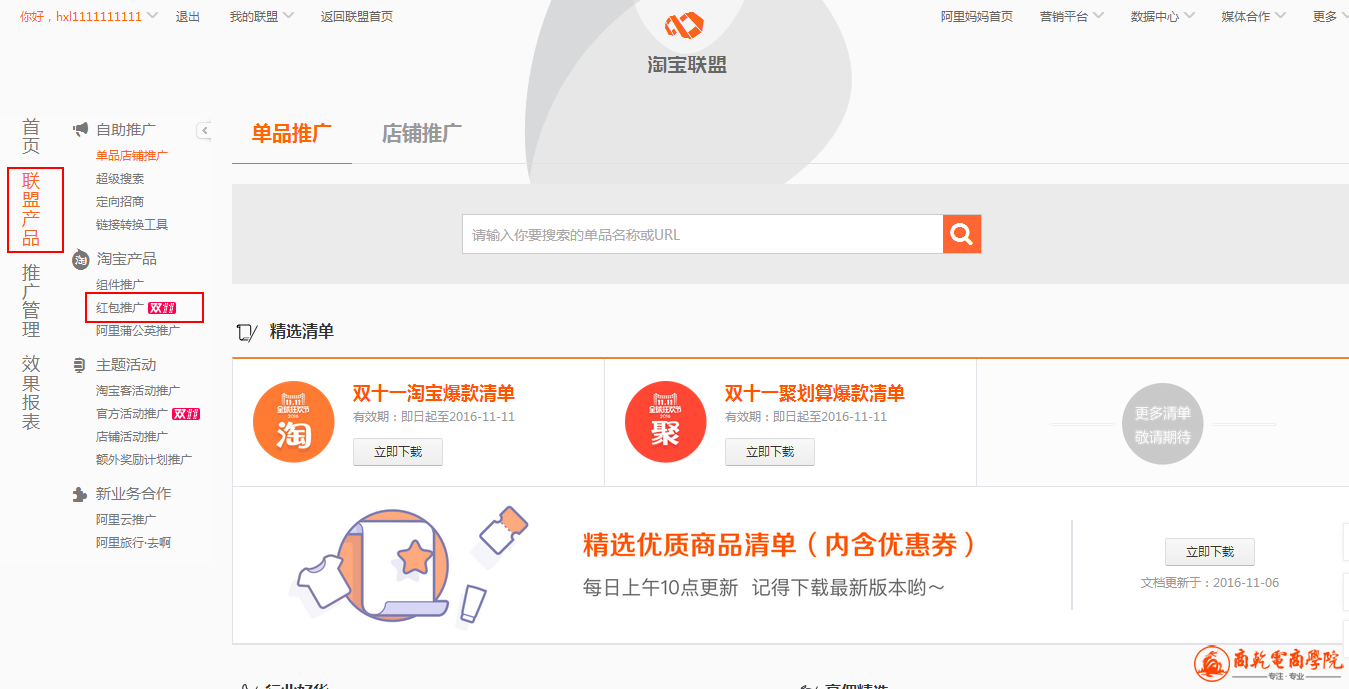
Task: Click 新业务合作 section heading
Action: (x=133, y=494)
